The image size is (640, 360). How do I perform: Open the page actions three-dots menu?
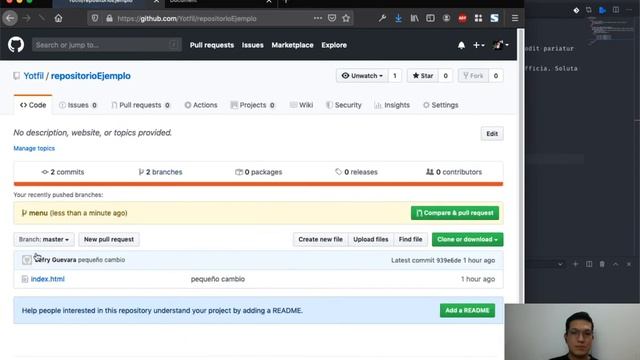tap(318, 18)
